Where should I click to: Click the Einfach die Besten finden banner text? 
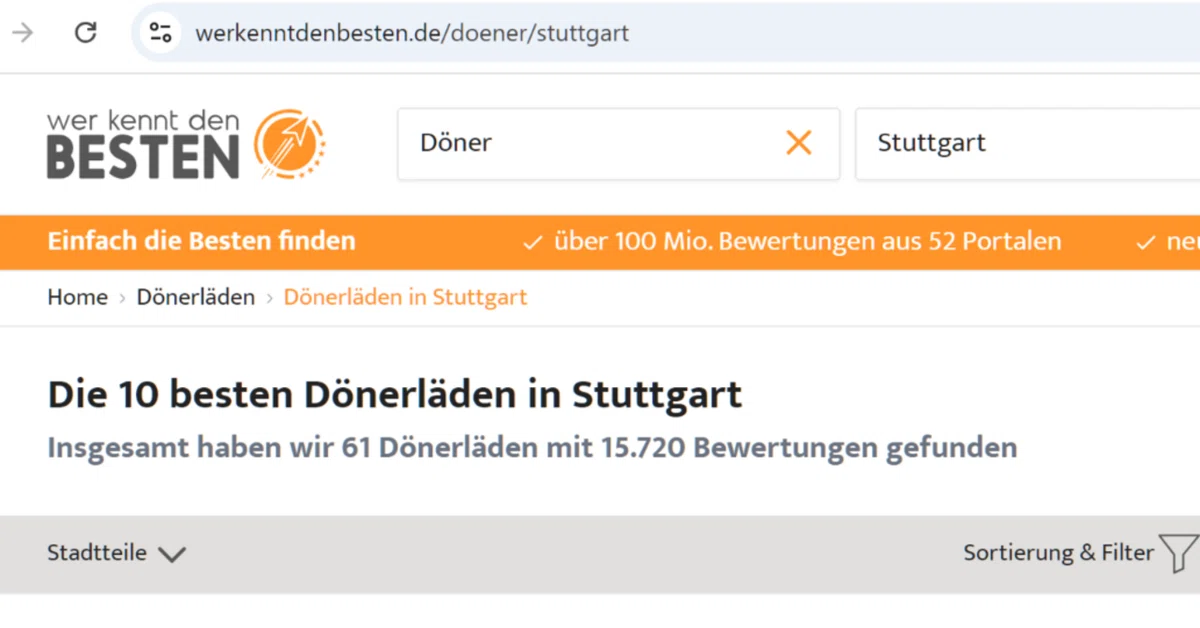coord(201,241)
